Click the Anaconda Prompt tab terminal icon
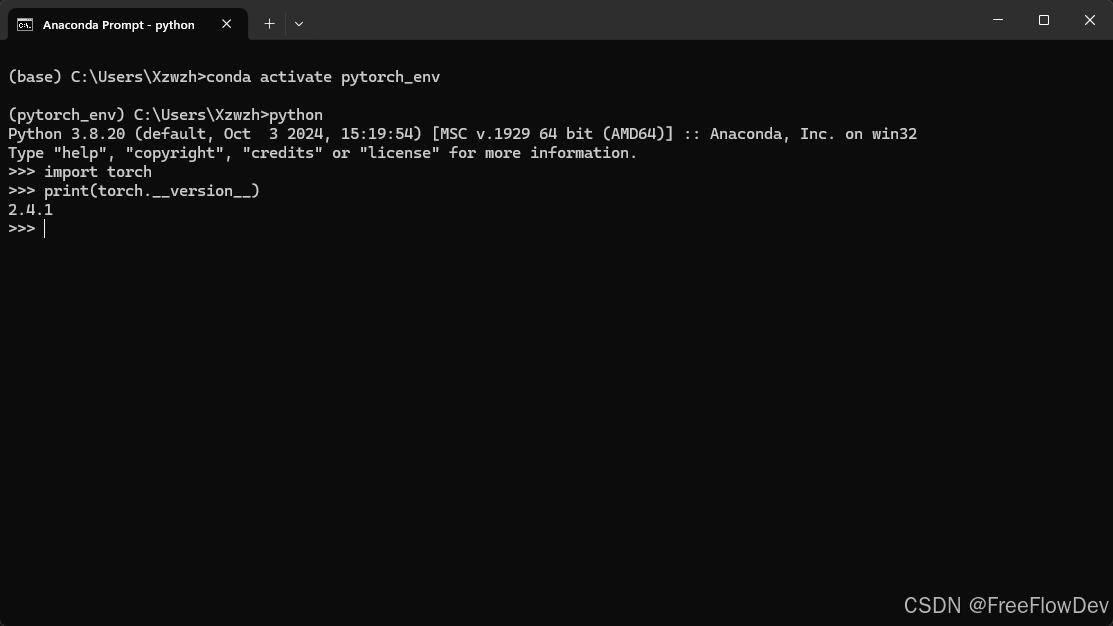This screenshot has width=1113, height=626. [x=25, y=24]
